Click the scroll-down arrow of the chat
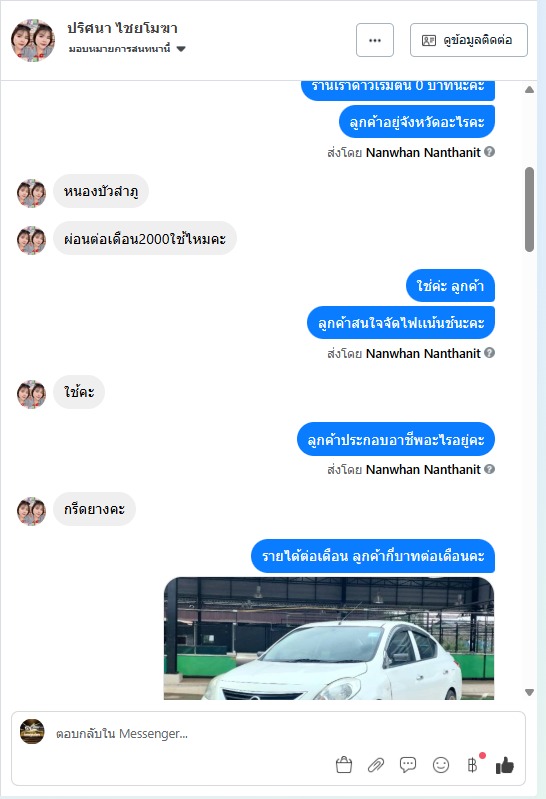The width and height of the screenshot is (546, 799). pyautogui.click(x=530, y=692)
